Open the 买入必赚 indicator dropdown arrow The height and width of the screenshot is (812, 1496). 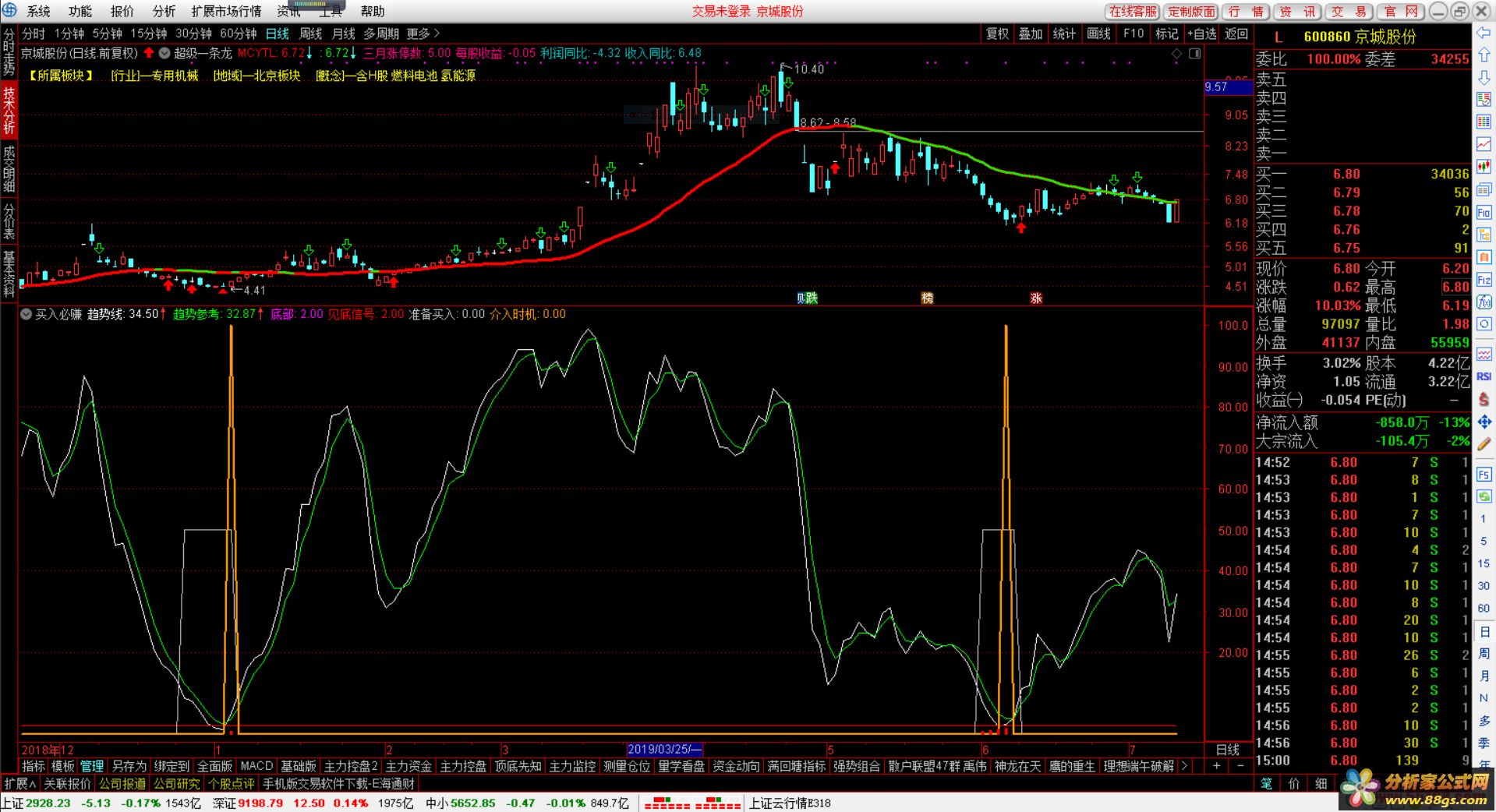point(27,314)
